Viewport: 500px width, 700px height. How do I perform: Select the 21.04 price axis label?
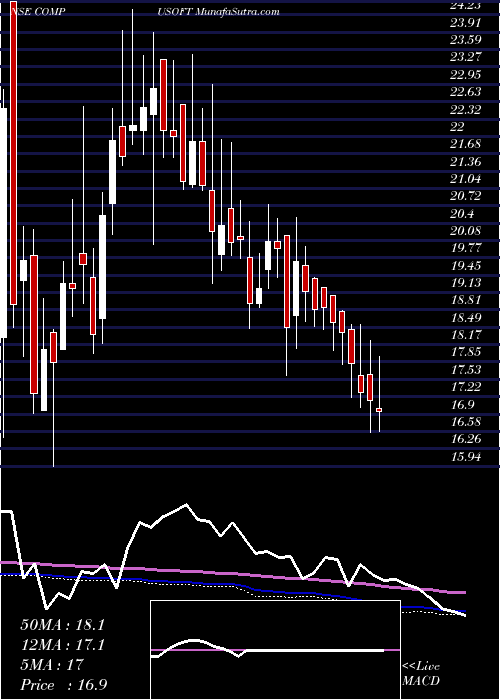point(466,179)
